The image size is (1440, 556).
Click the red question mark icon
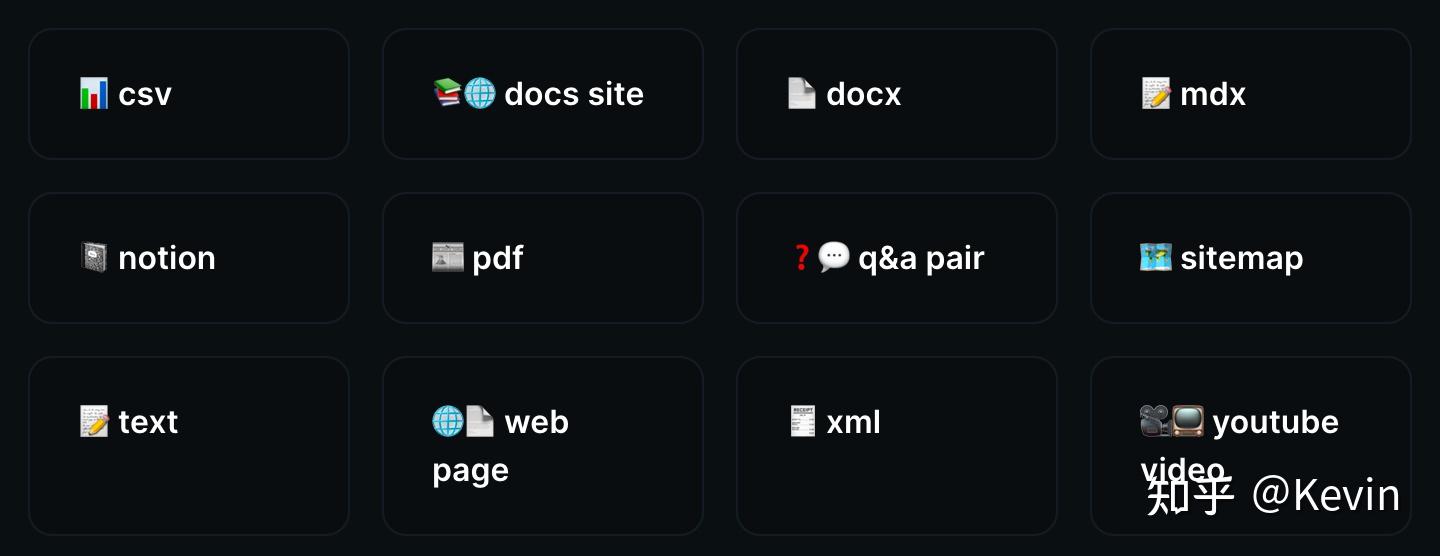[801, 258]
